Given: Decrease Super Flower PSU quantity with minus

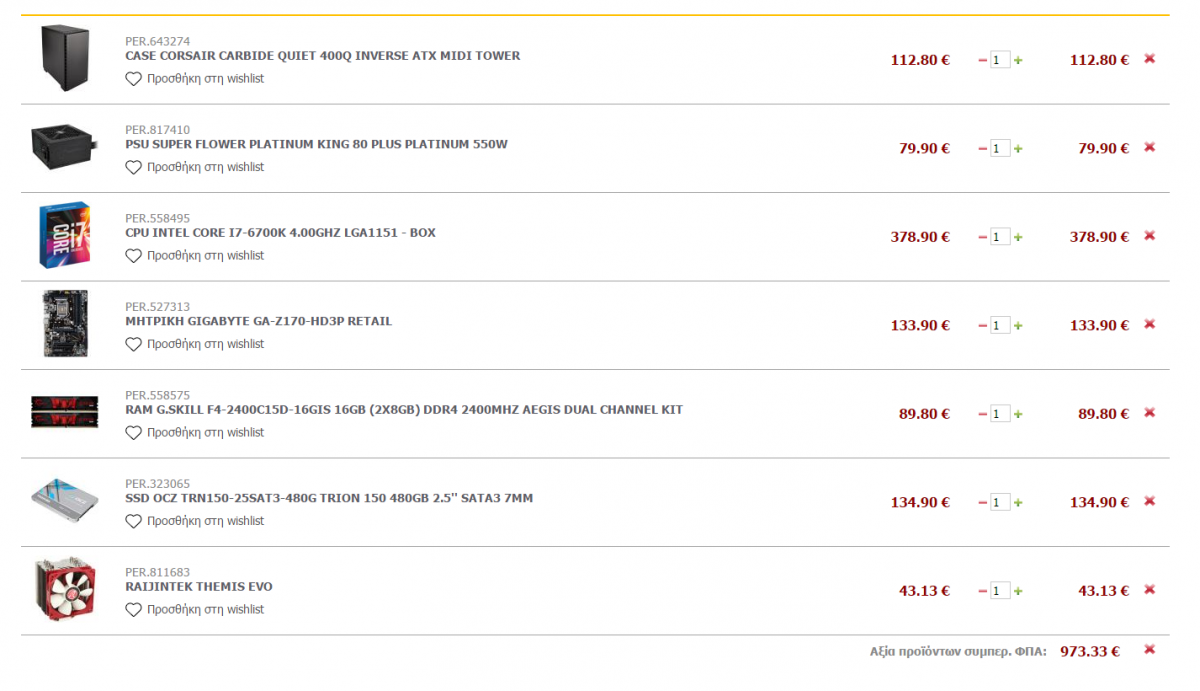Looking at the screenshot, I should click(983, 149).
